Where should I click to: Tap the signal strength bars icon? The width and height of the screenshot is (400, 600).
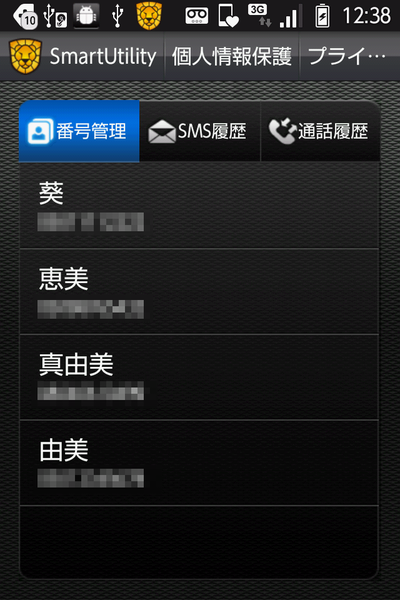(291, 16)
